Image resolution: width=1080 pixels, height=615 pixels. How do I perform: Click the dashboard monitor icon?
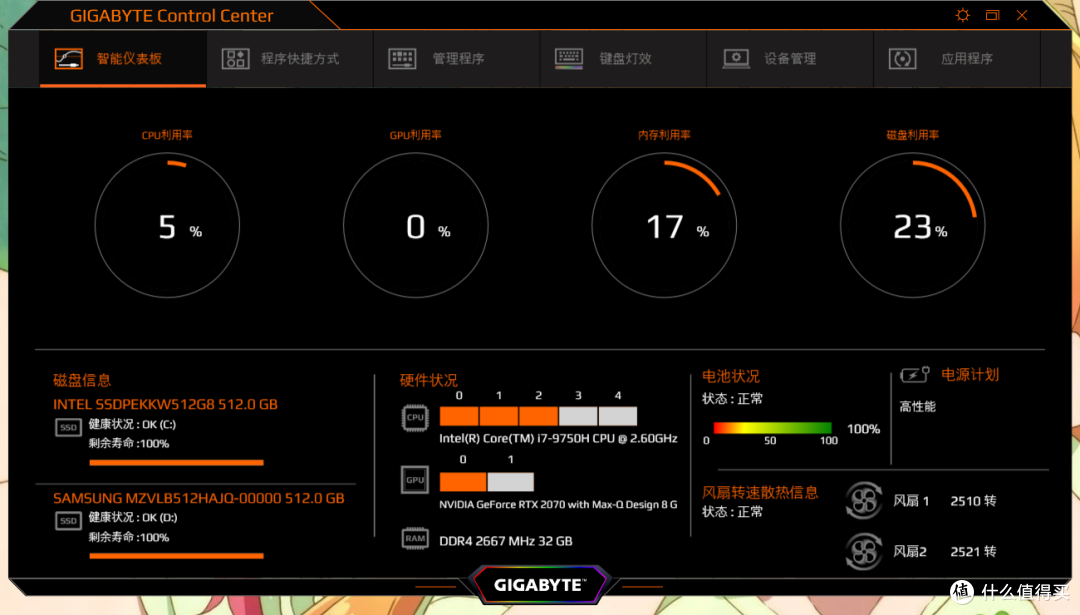click(69, 59)
